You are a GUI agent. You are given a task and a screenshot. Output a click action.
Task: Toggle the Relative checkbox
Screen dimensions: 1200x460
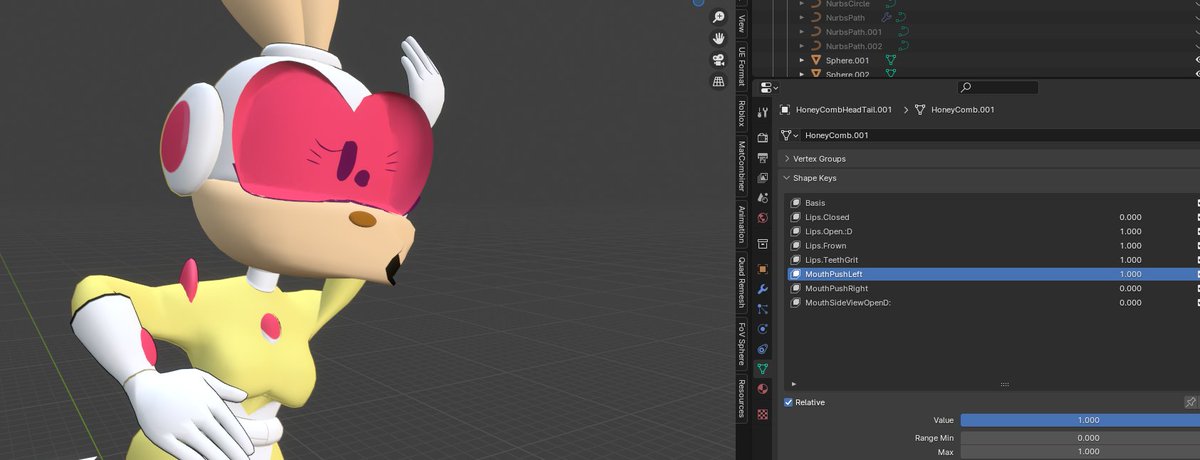[788, 402]
